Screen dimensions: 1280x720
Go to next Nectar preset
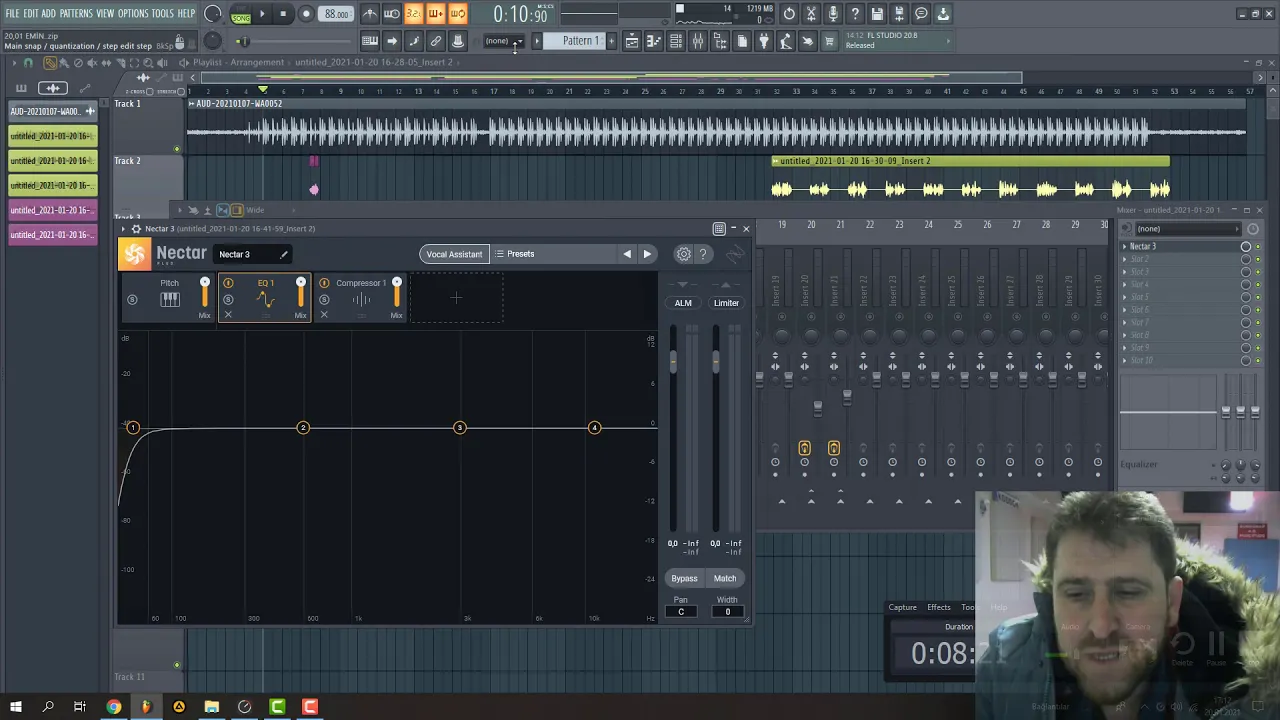(647, 254)
